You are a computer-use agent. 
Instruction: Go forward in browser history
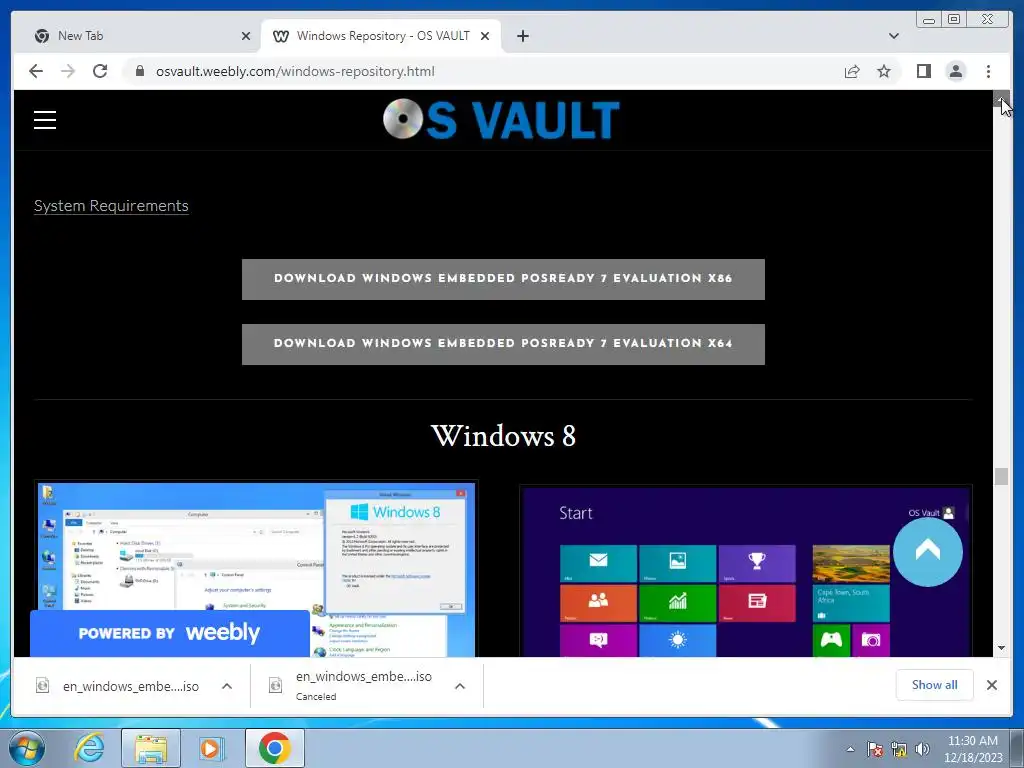[x=68, y=71]
